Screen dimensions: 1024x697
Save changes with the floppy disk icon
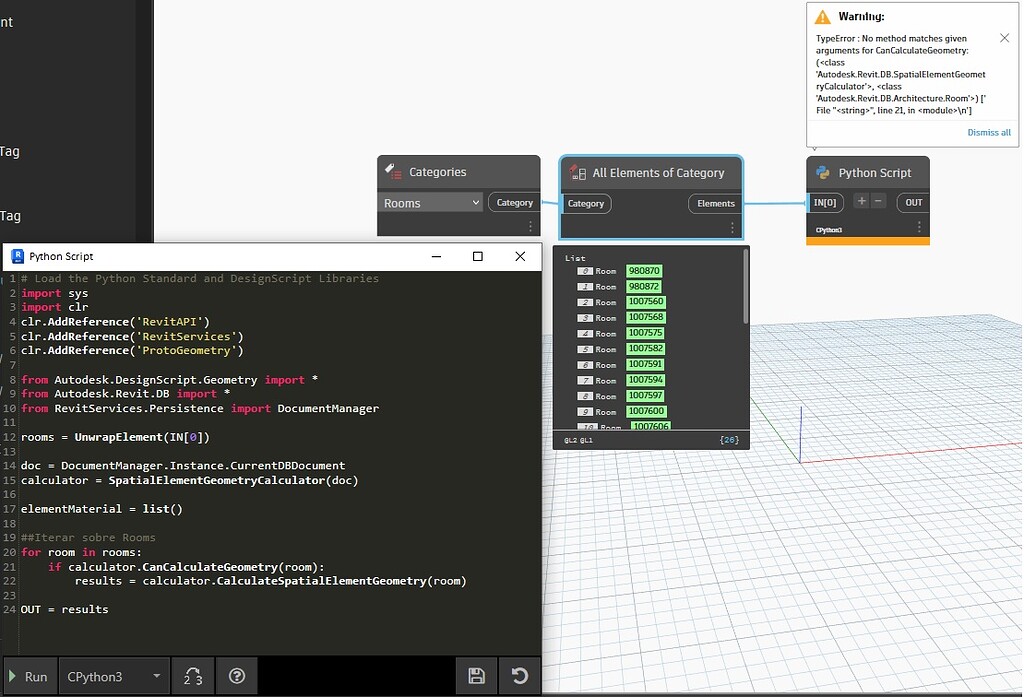(x=476, y=676)
